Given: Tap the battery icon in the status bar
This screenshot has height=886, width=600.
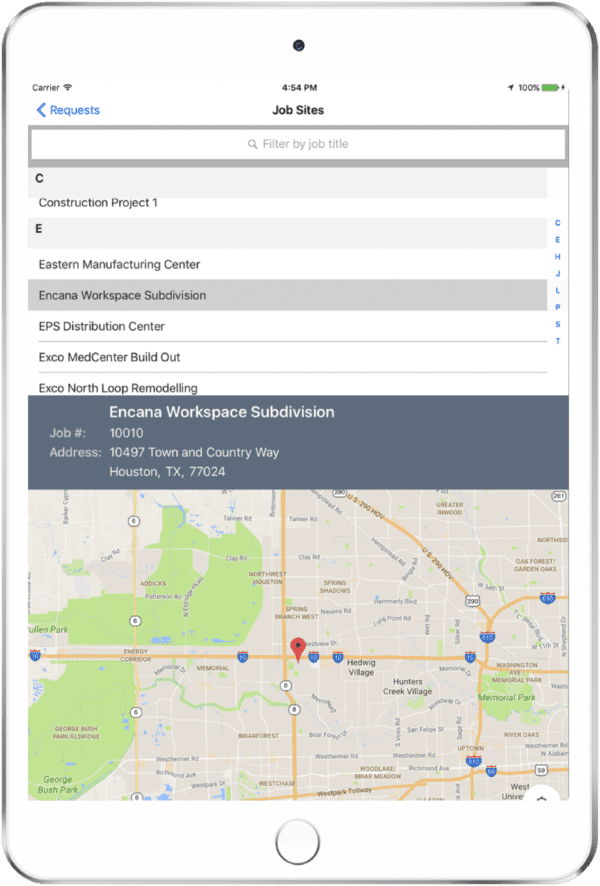Looking at the screenshot, I should click(x=550, y=88).
